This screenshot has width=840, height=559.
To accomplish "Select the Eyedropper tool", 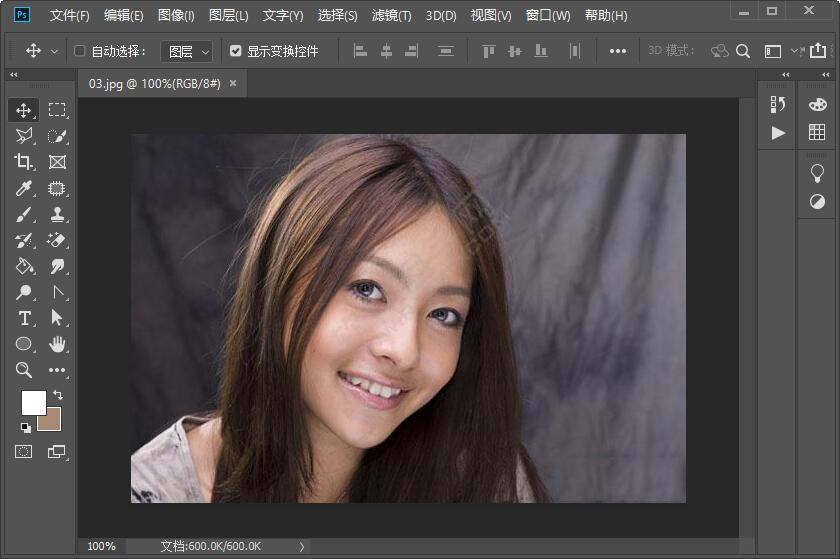I will pyautogui.click(x=24, y=188).
